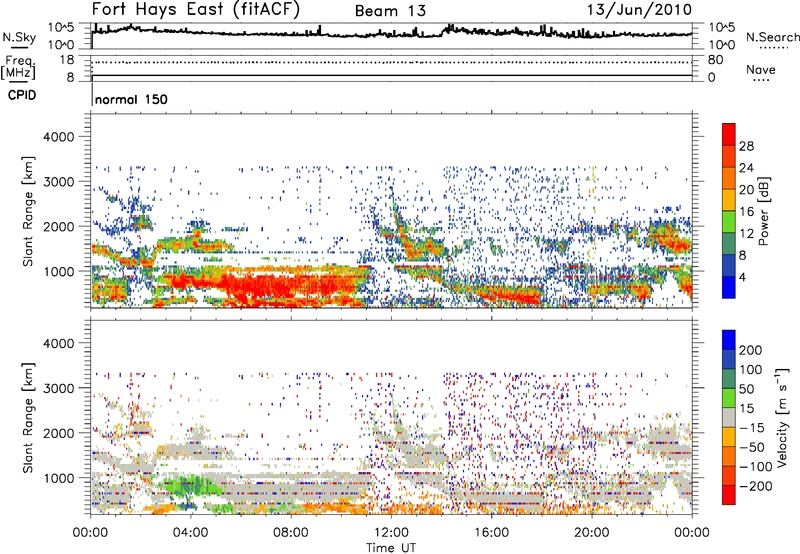800x554 pixels.
Task: Click the right '10^0' search noise axis value
Action: [x=722, y=45]
